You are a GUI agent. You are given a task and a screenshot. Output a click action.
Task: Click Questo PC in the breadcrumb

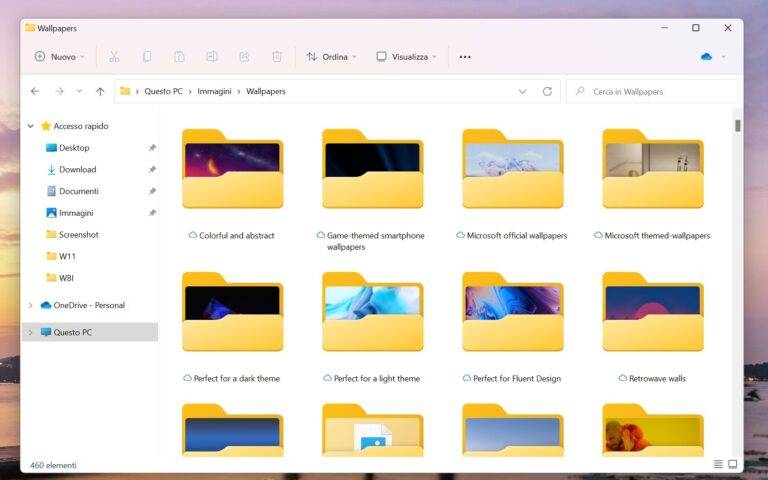tap(163, 91)
